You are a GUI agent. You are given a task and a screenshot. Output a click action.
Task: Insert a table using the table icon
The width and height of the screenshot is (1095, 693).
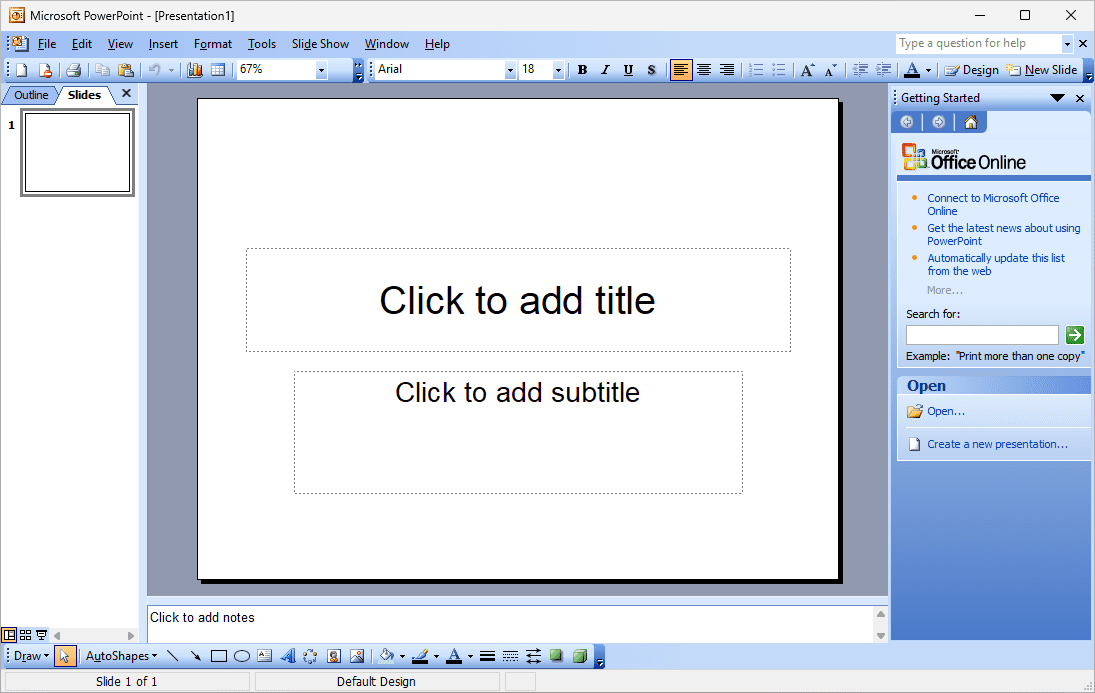(x=218, y=70)
